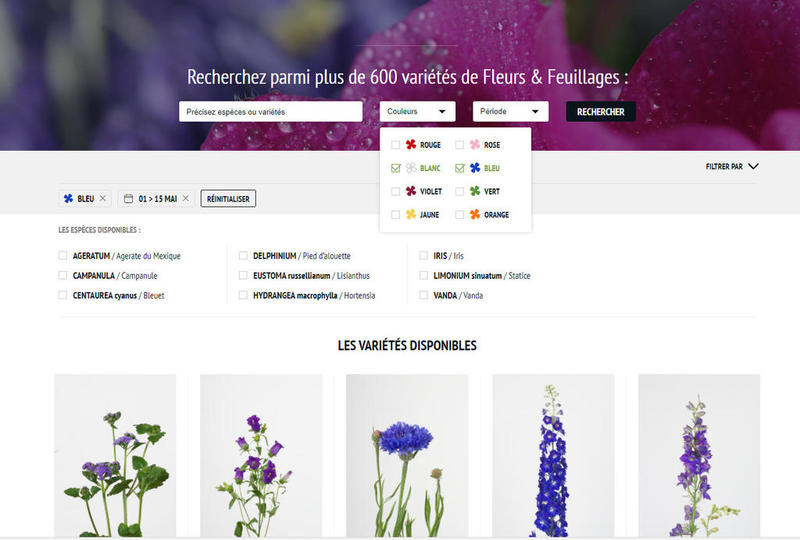800x540 pixels.
Task: Click the orange flower icon for Orange
Action: point(474,215)
